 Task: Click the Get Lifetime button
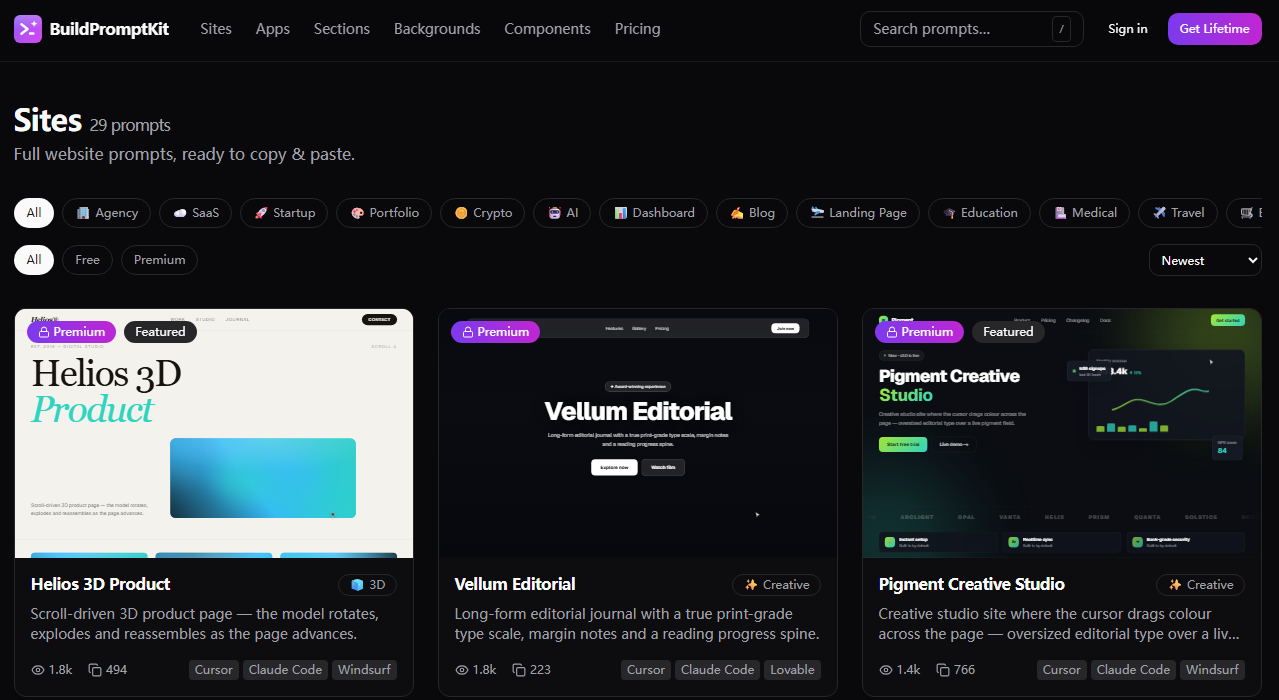tap(1215, 29)
